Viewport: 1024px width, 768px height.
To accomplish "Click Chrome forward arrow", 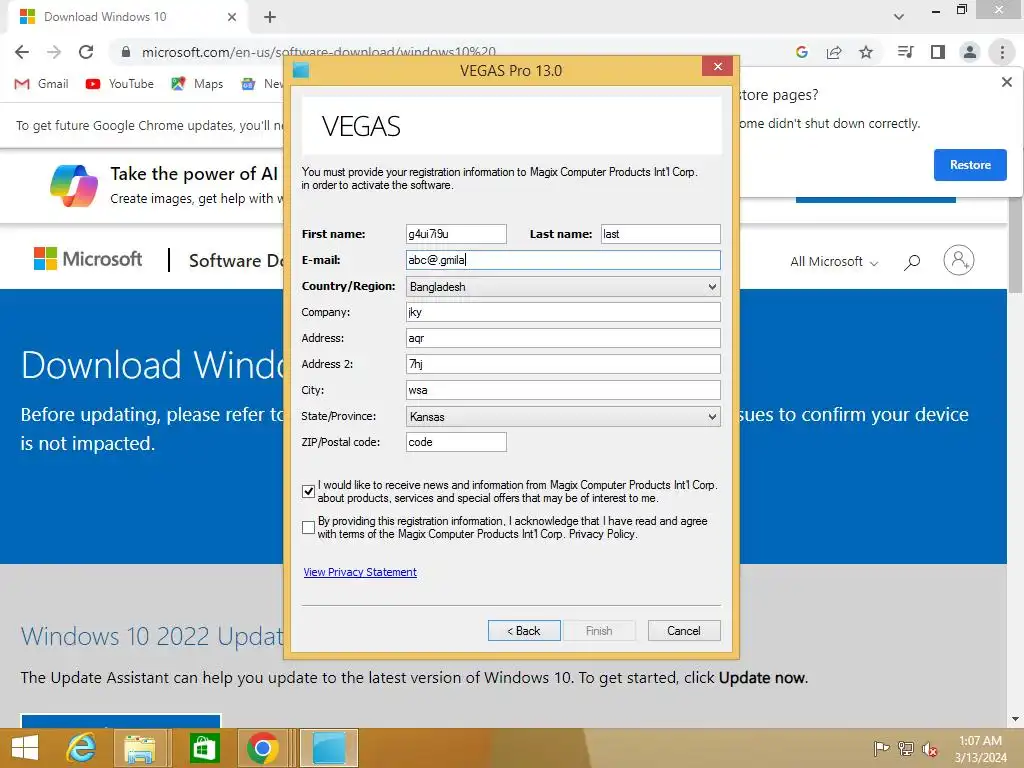I will [x=54, y=52].
